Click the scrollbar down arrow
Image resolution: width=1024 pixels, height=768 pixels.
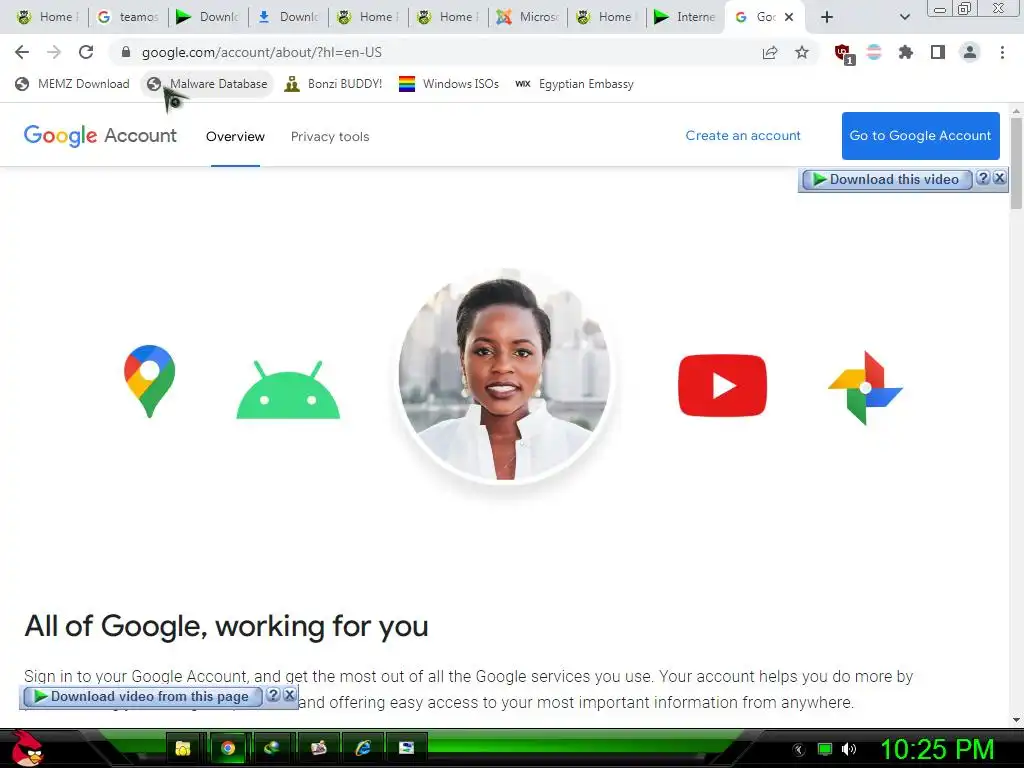click(x=1016, y=720)
